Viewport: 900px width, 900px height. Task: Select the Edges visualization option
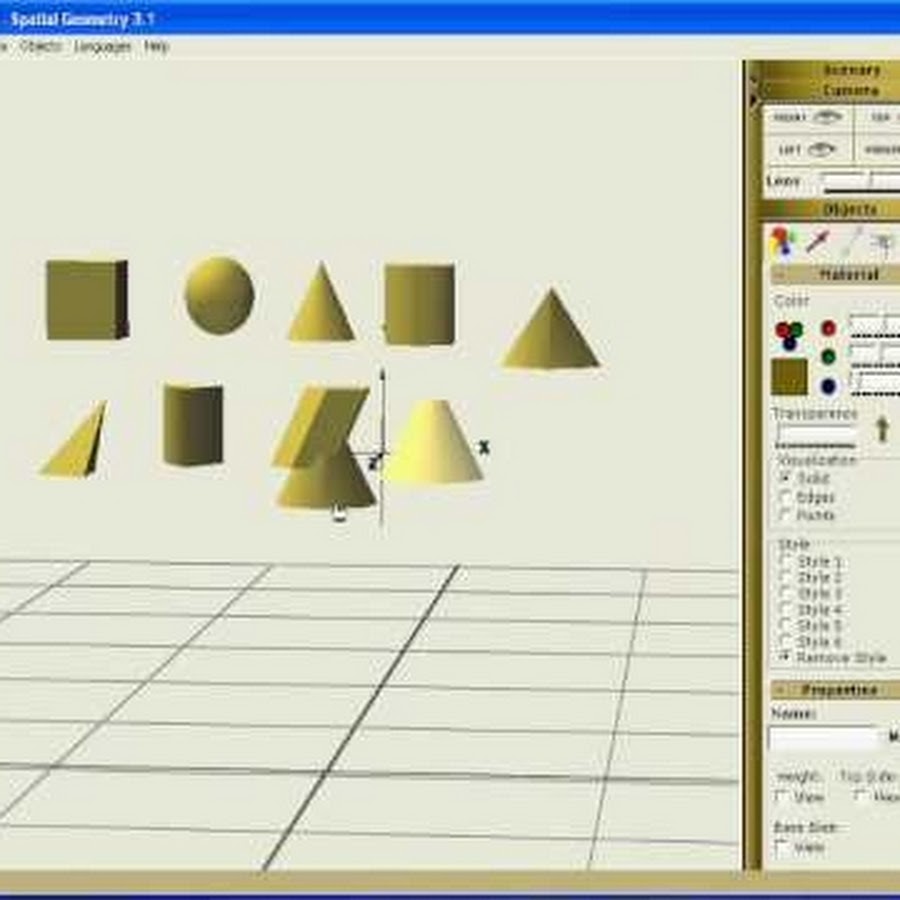click(786, 497)
